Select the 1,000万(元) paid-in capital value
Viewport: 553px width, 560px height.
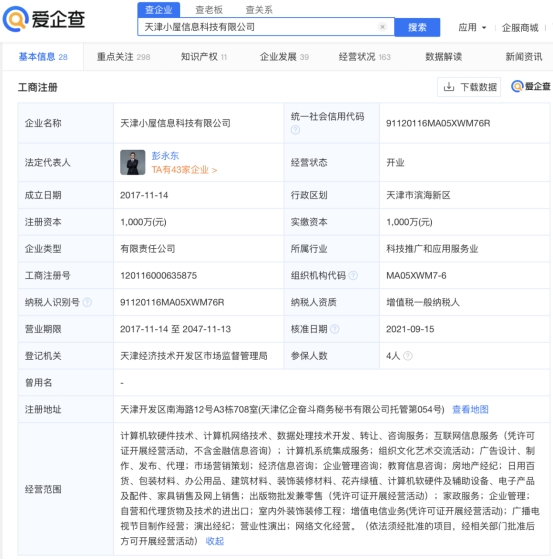coord(409,222)
